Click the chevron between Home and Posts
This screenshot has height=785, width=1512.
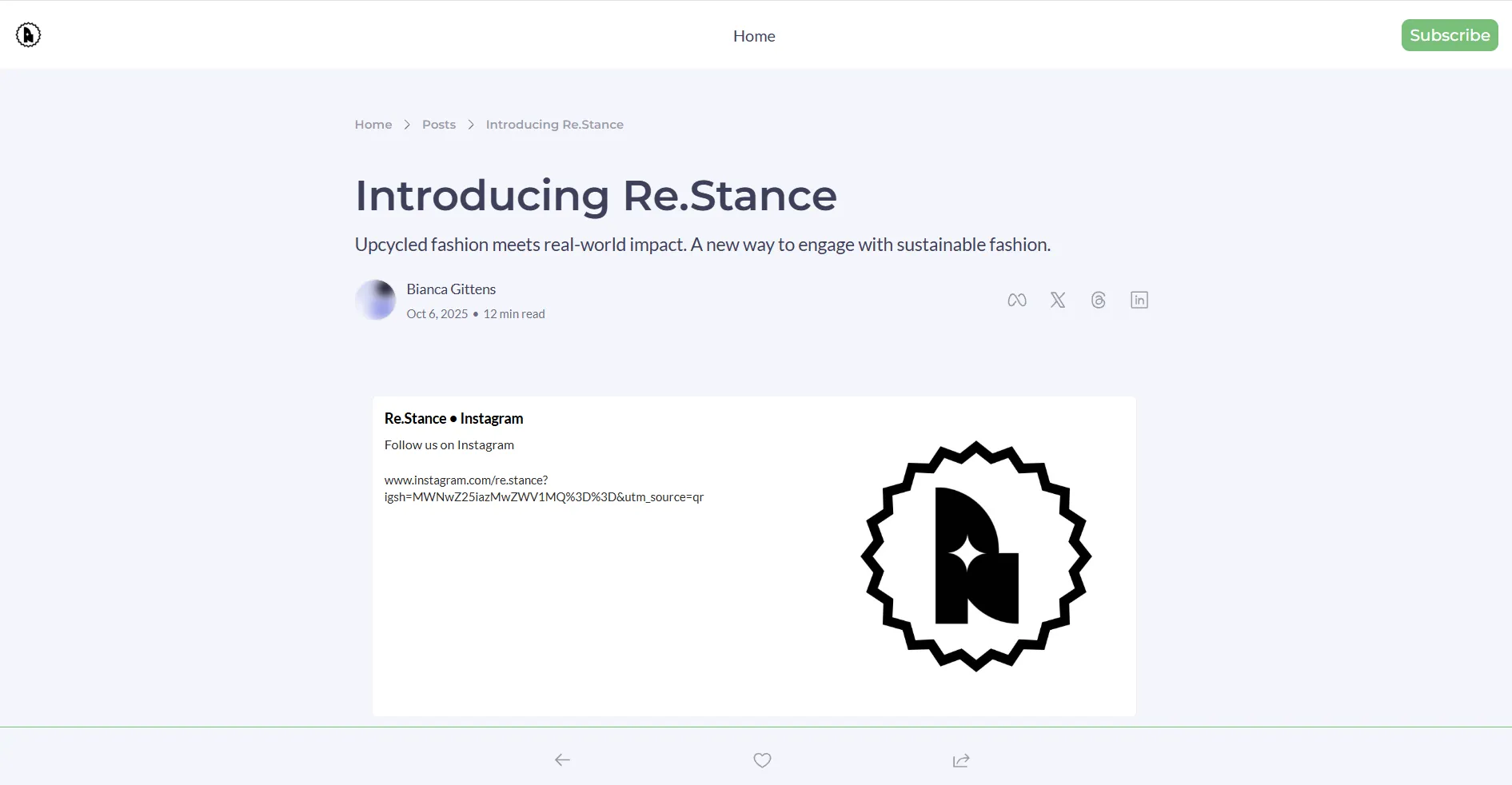407,125
